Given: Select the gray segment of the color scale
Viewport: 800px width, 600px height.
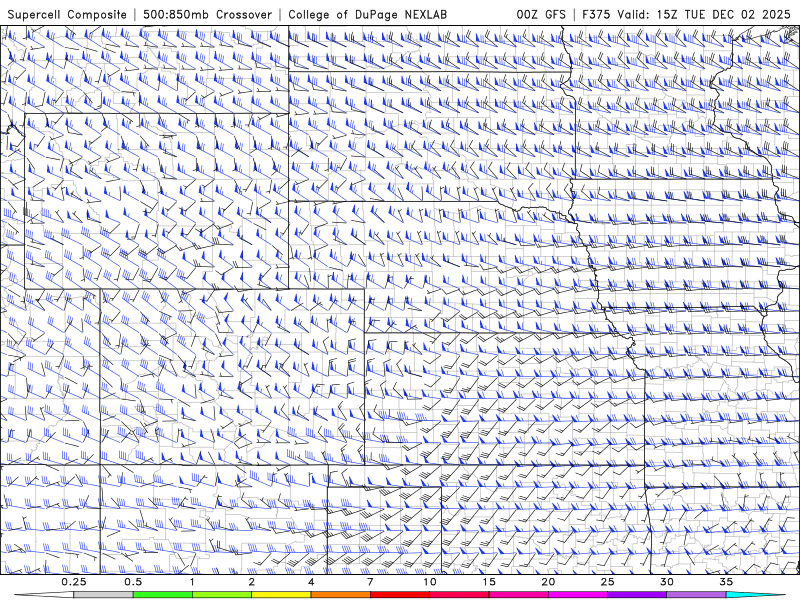Looking at the screenshot, I should click(x=103, y=595).
